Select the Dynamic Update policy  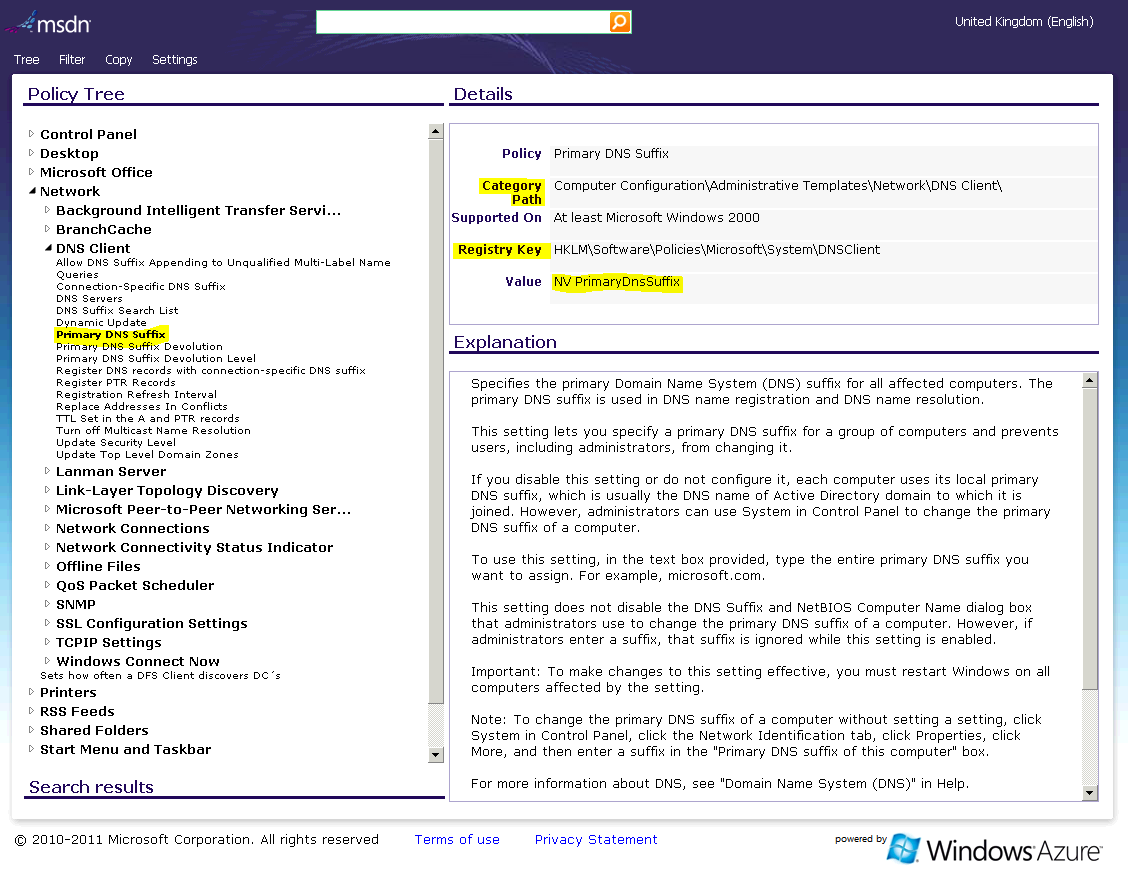(x=101, y=323)
